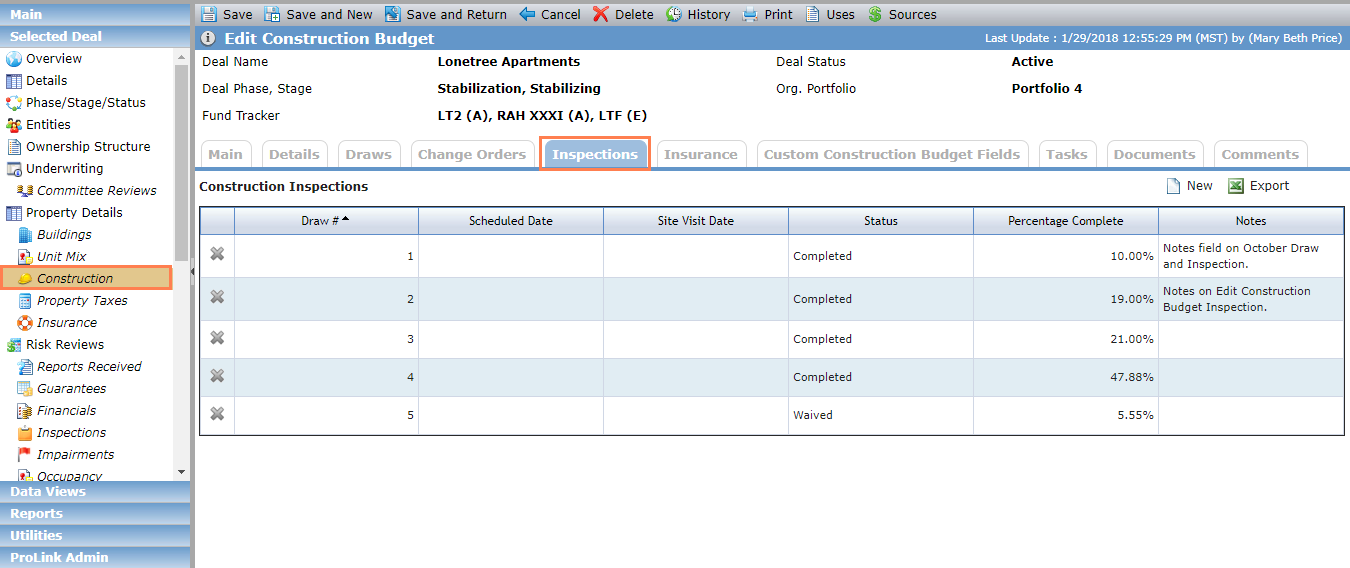Select Property Taxes in the sidebar tree
Image resolution: width=1350 pixels, height=568 pixels.
pyautogui.click(x=82, y=300)
